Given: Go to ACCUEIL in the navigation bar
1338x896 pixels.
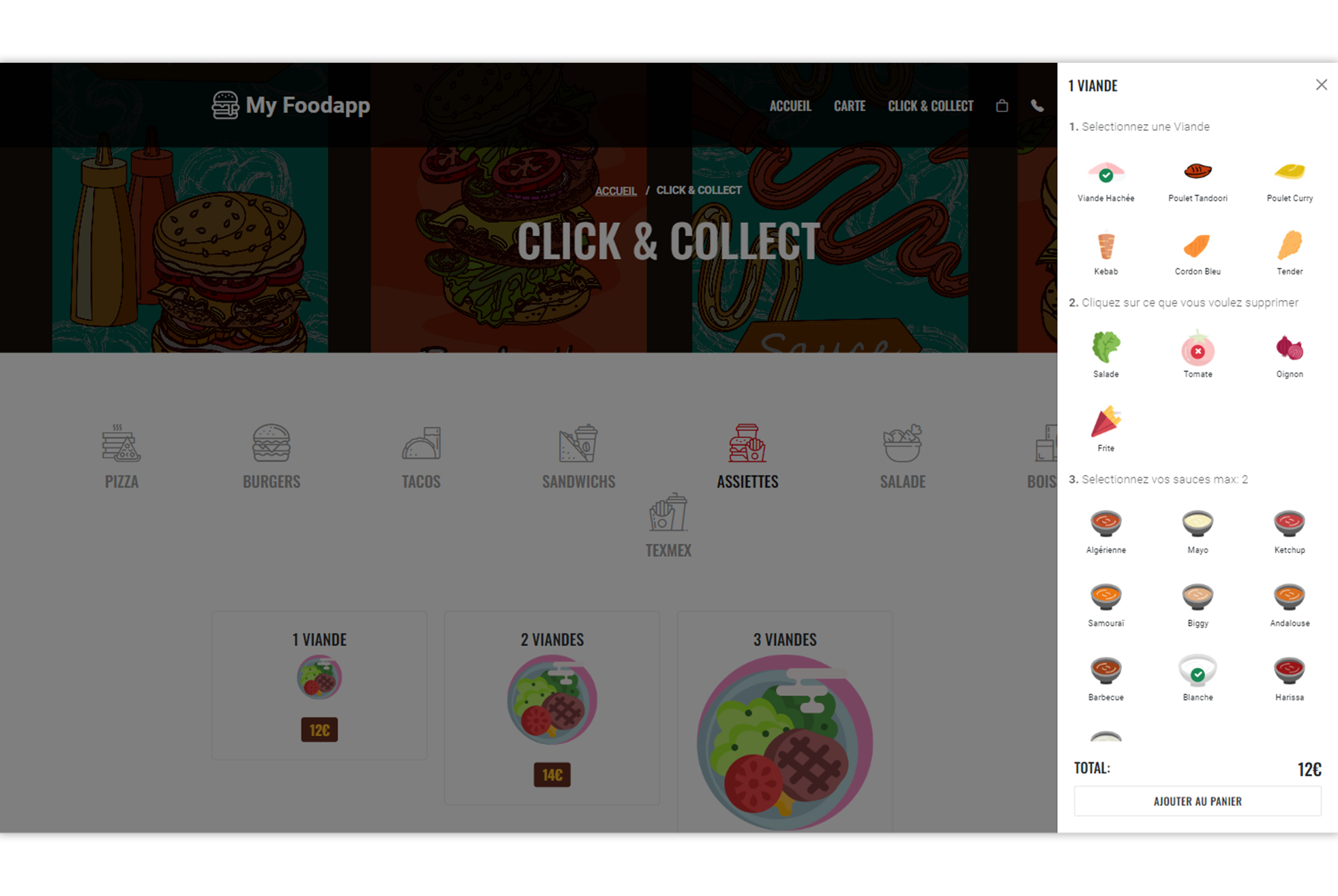Looking at the screenshot, I should 790,106.
